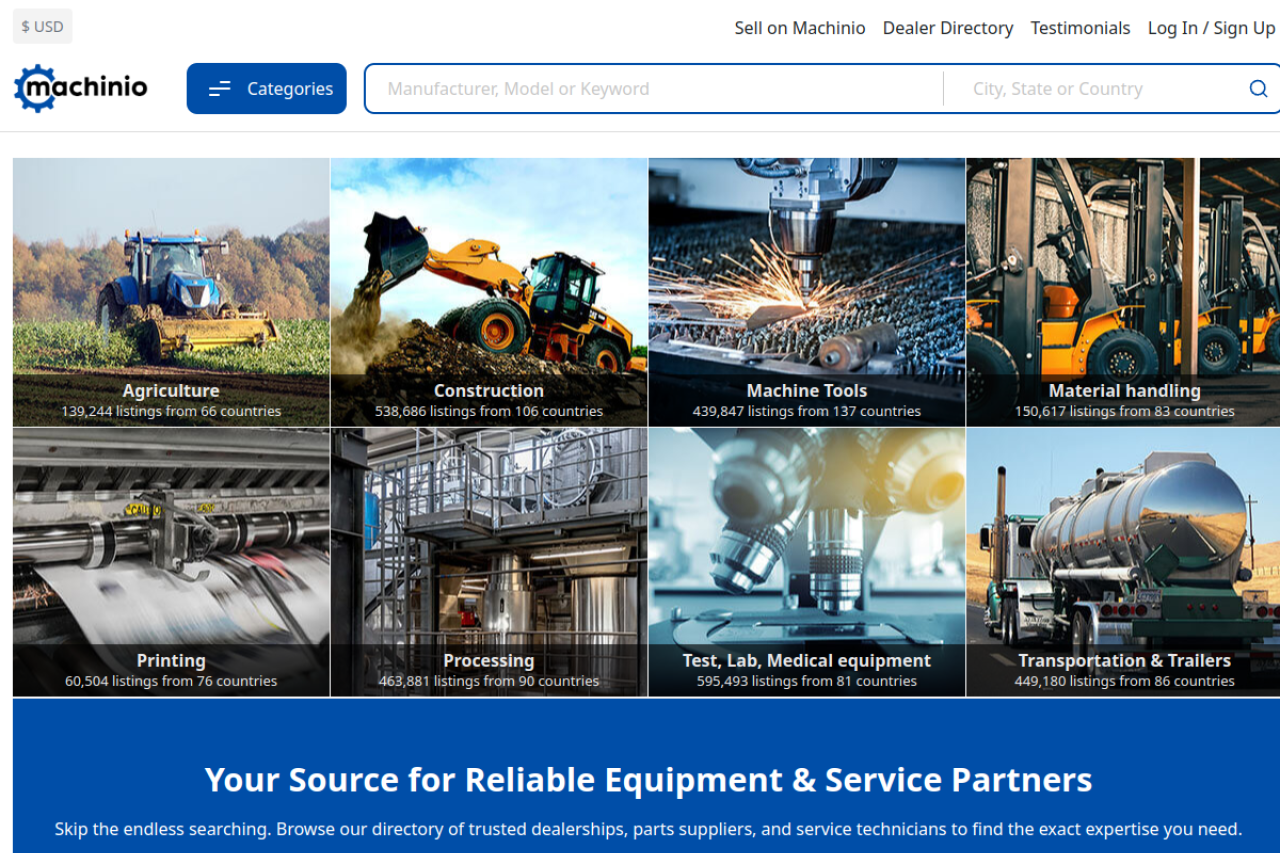Open the Printing category tile

(171, 562)
